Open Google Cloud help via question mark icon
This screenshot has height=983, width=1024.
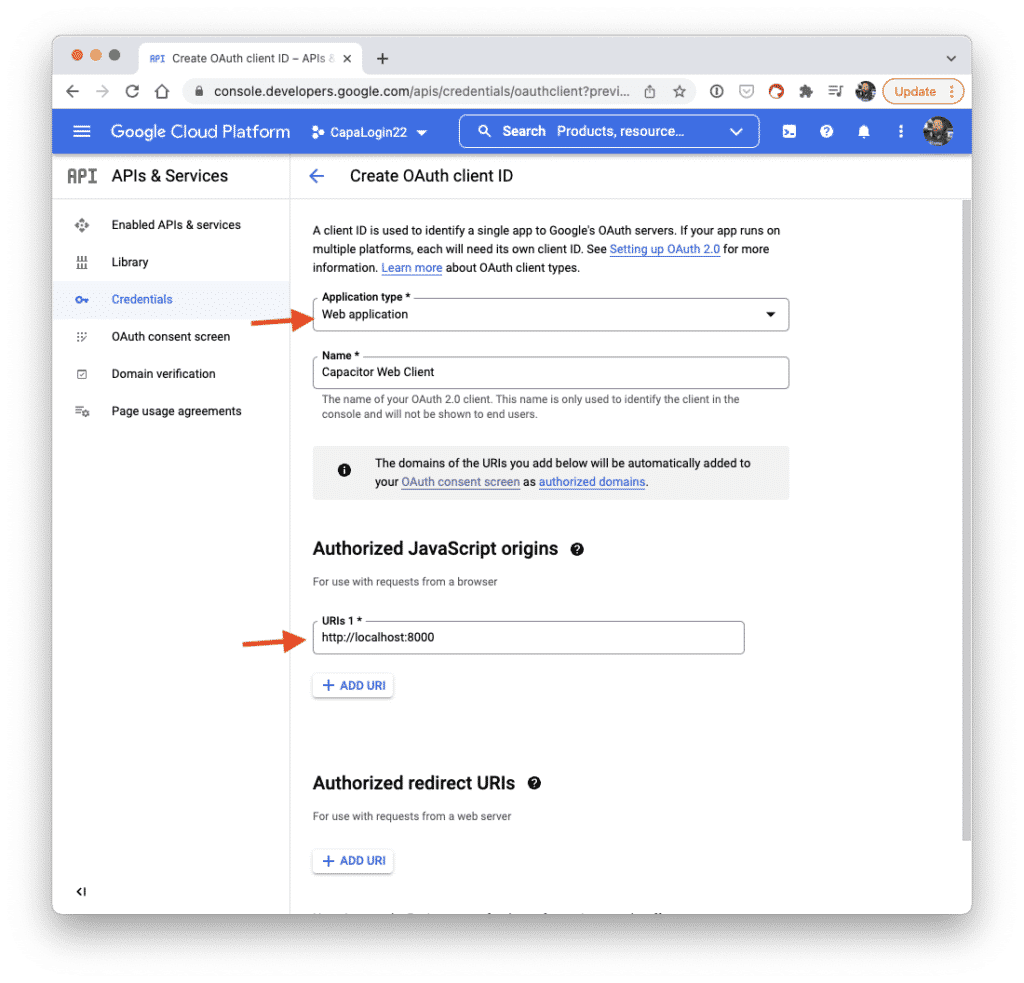pyautogui.click(x=826, y=131)
